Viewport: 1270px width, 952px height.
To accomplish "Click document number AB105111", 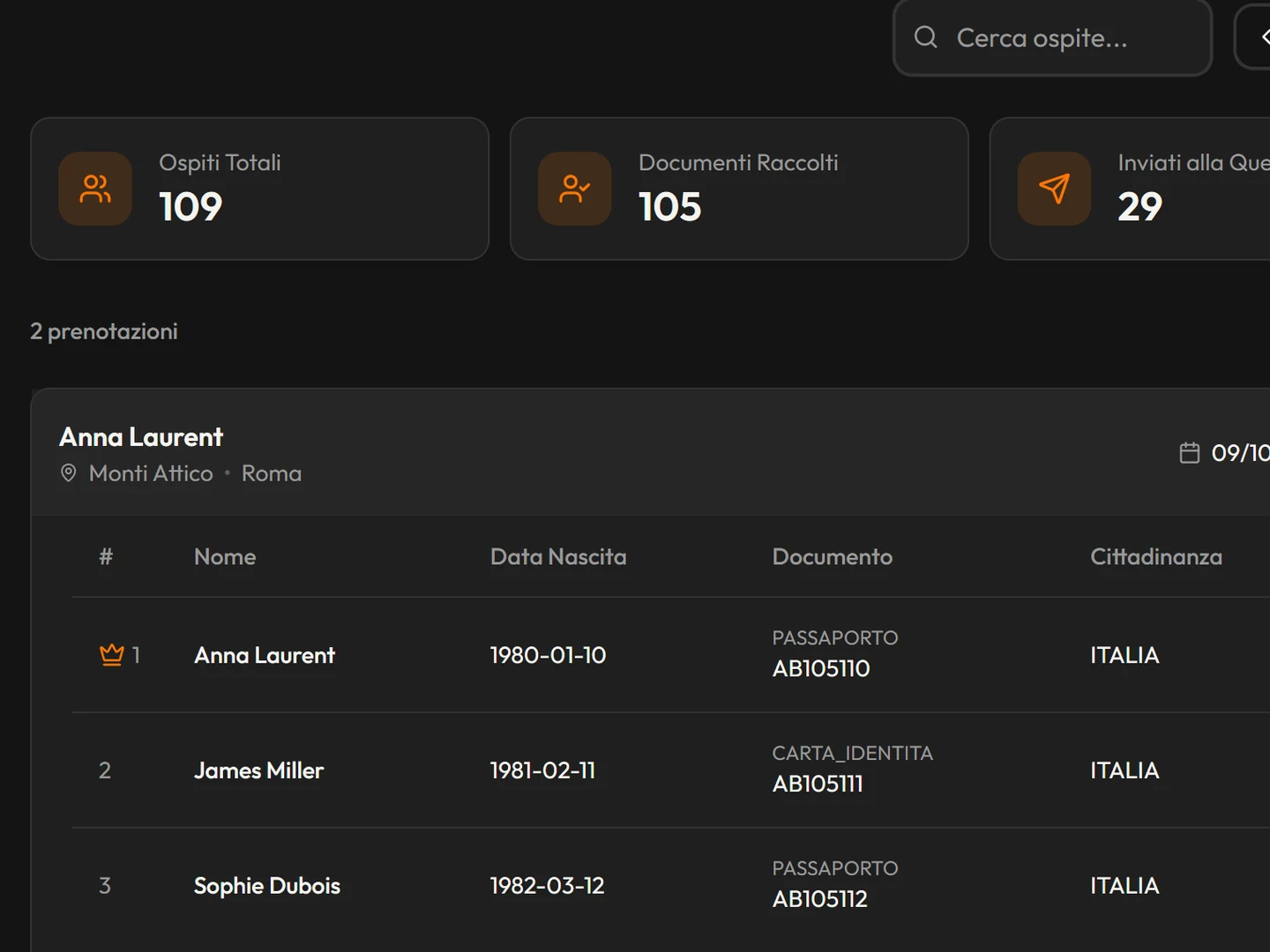I will (818, 784).
